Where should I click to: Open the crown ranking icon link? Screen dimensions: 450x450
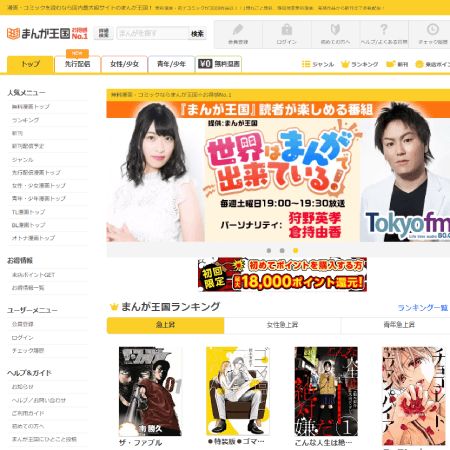[x=345, y=64]
